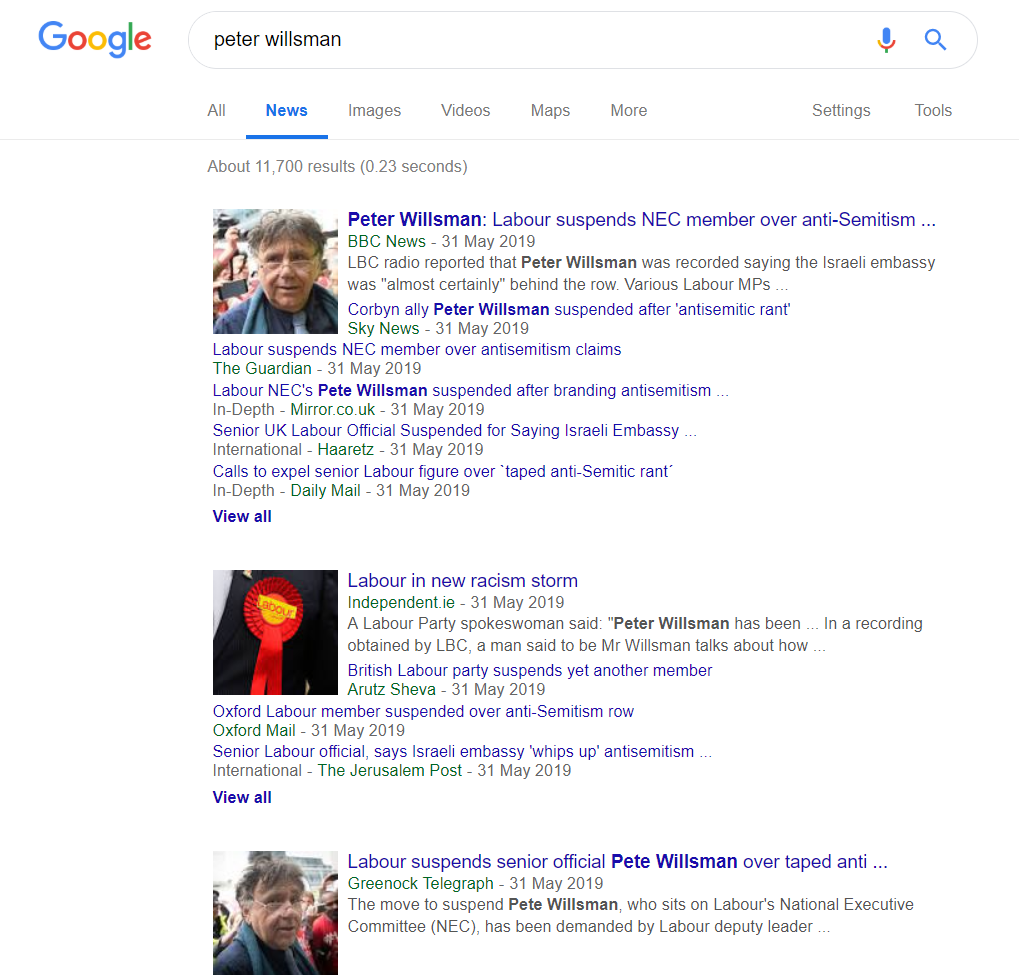Click the magnifying glass search icon
The image size is (1019, 975).
click(x=935, y=40)
